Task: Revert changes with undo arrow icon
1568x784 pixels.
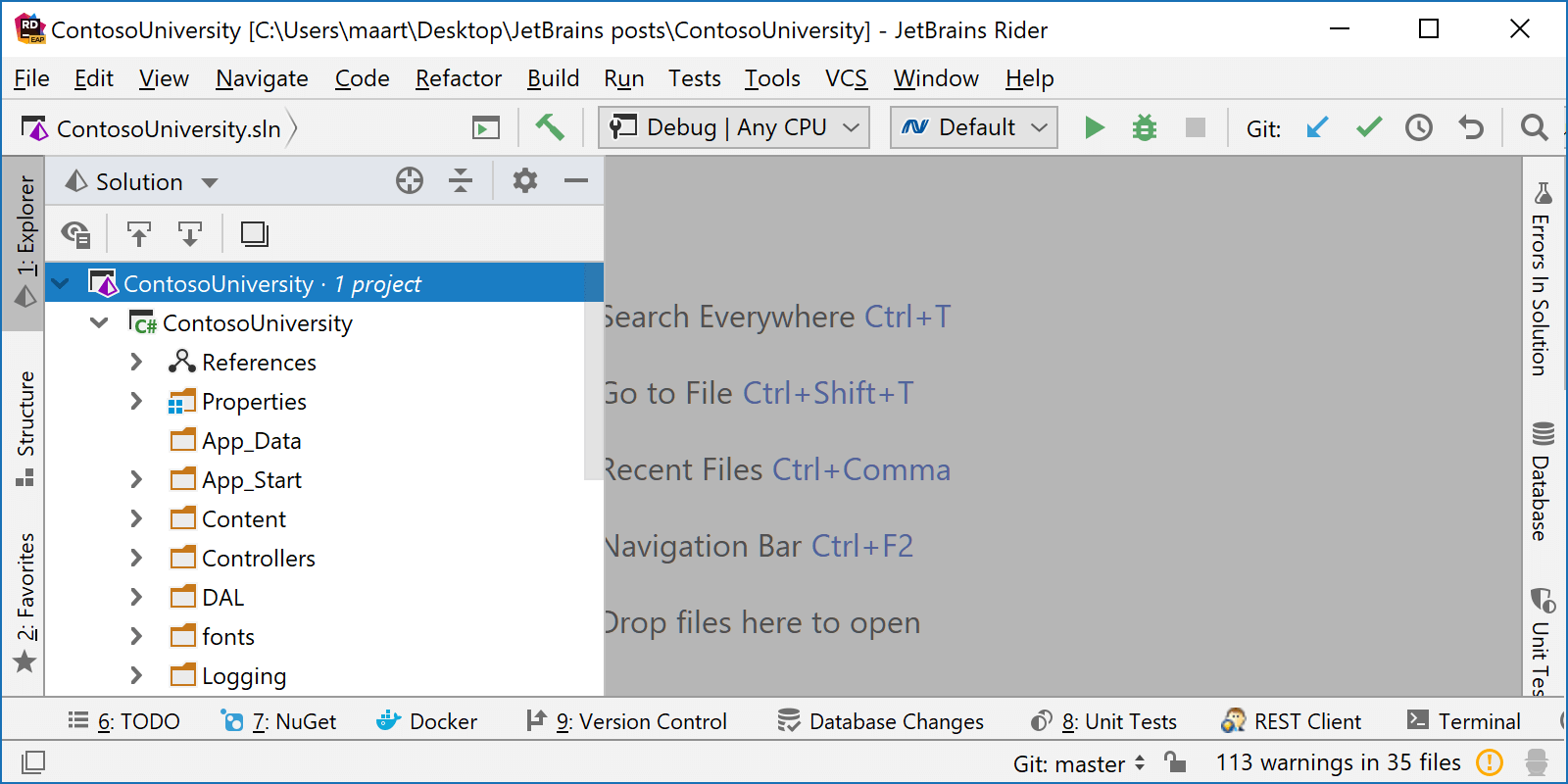Action: (1471, 127)
